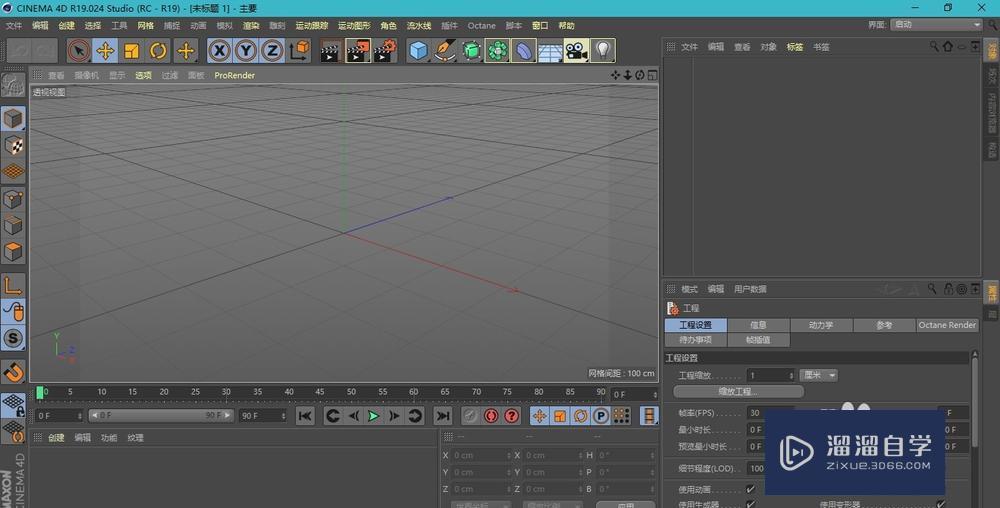The width and height of the screenshot is (1000, 508).
Task: Open the deformer objects icon
Action: pos(524,50)
